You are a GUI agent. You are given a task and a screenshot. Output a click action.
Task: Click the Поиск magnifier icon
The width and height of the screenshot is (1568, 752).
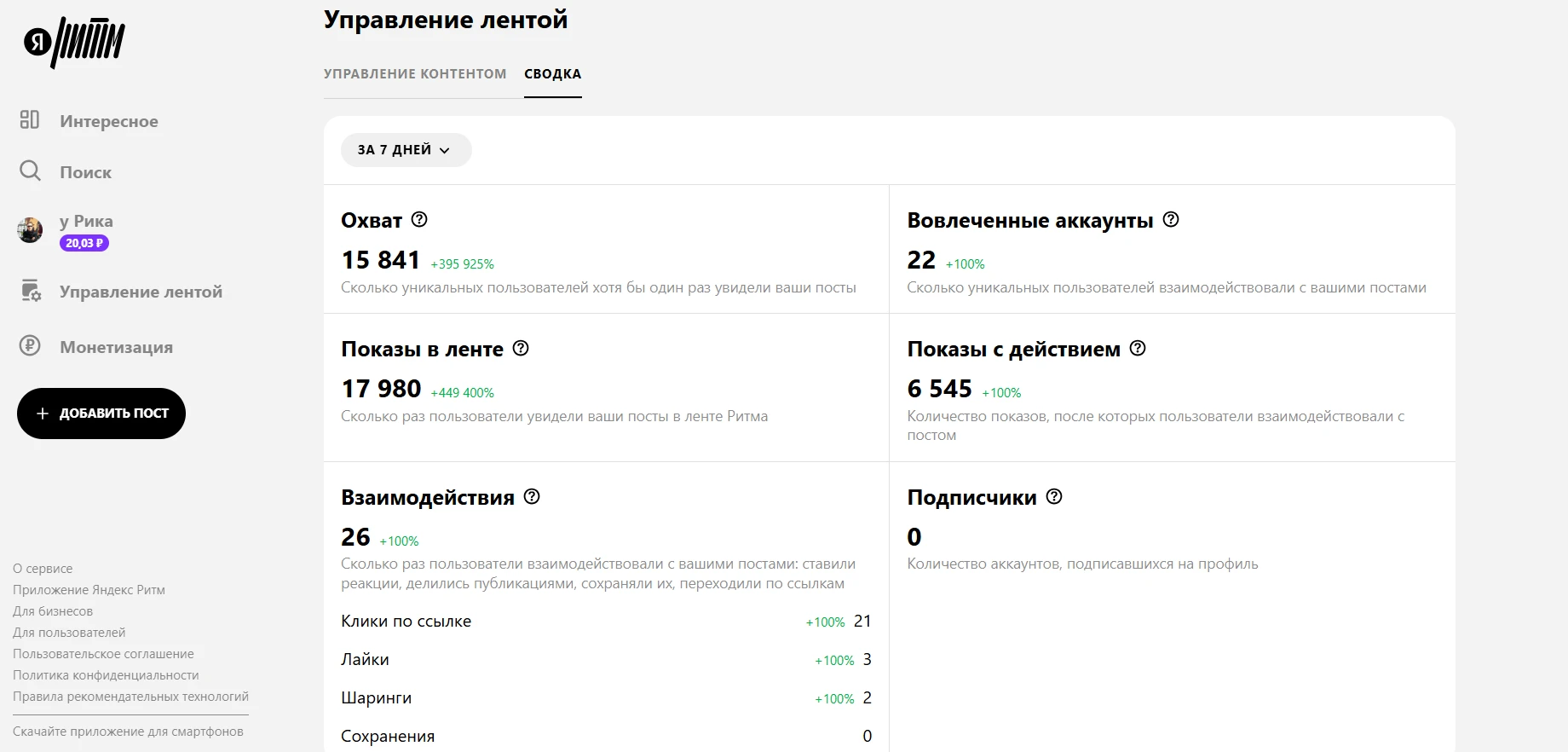pyautogui.click(x=30, y=171)
